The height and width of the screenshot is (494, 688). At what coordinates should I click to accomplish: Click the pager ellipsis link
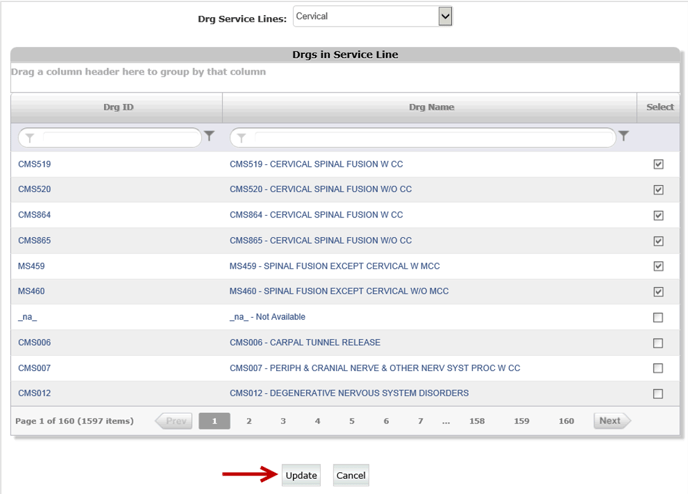click(x=446, y=422)
